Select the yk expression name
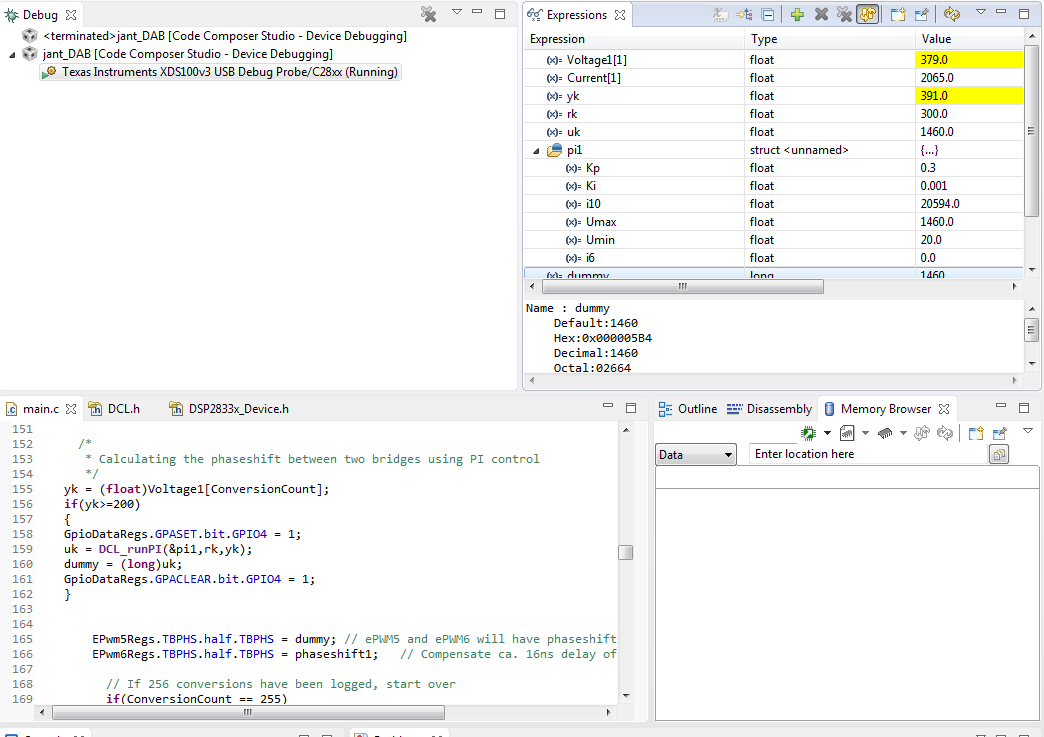Viewport: 1044px width, 737px height. (x=573, y=96)
